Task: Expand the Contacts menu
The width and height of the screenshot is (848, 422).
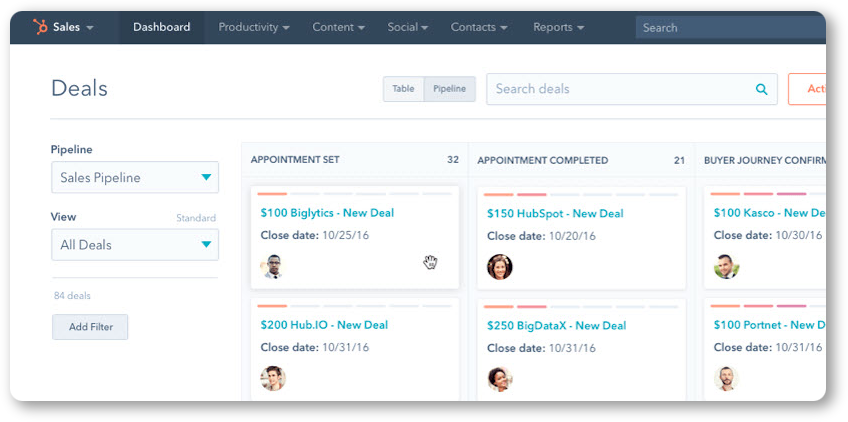Action: pyautogui.click(x=479, y=27)
